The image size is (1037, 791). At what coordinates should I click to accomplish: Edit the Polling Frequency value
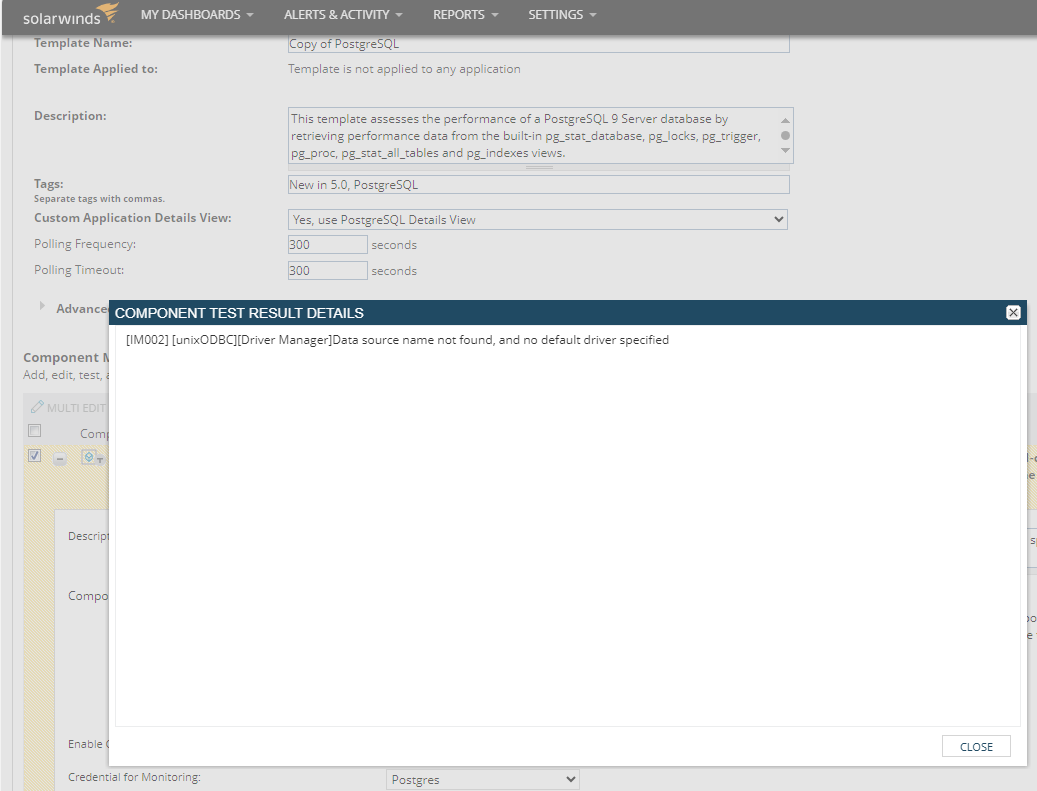(x=327, y=245)
